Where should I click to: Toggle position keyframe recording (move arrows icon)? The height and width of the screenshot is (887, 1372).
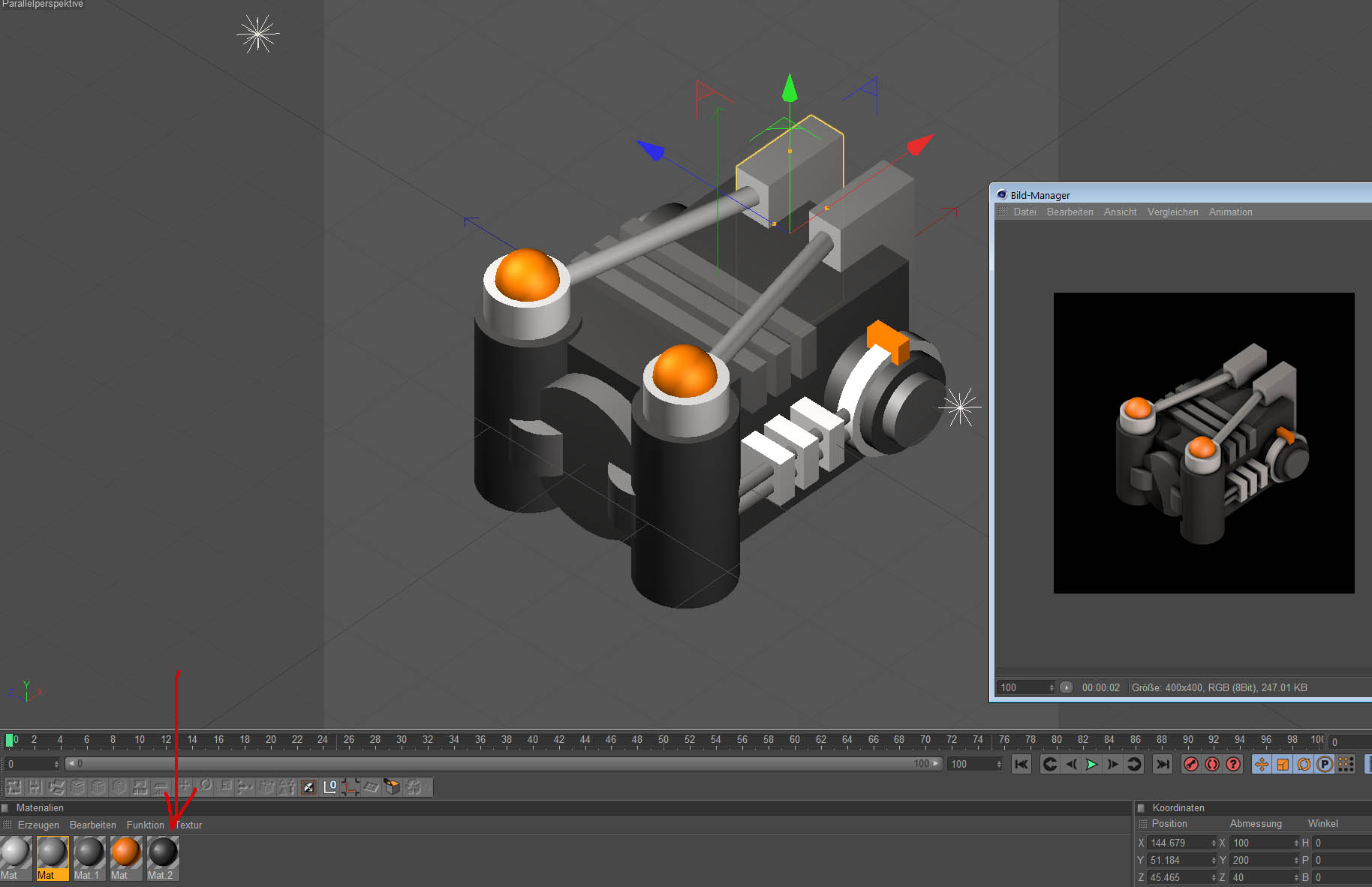(x=1262, y=764)
